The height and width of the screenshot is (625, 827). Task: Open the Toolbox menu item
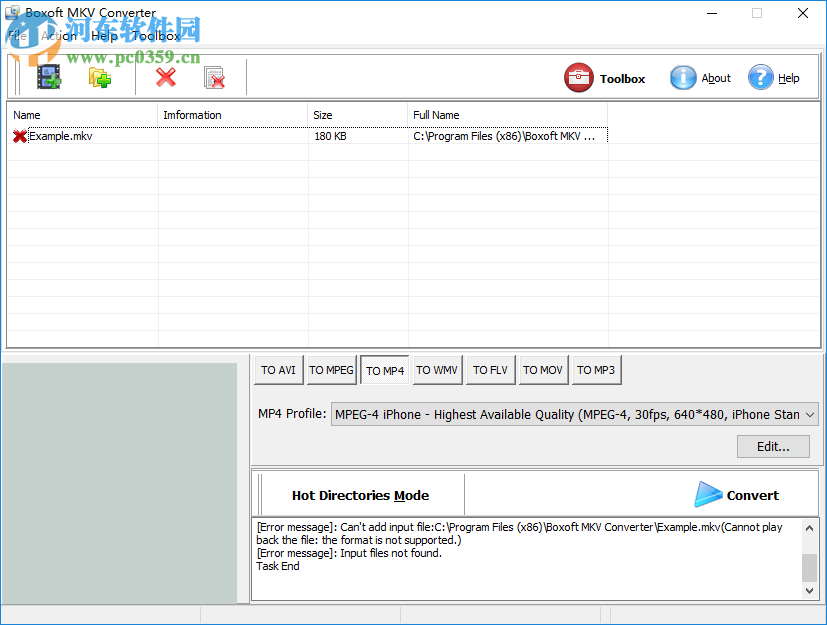pyautogui.click(x=155, y=35)
